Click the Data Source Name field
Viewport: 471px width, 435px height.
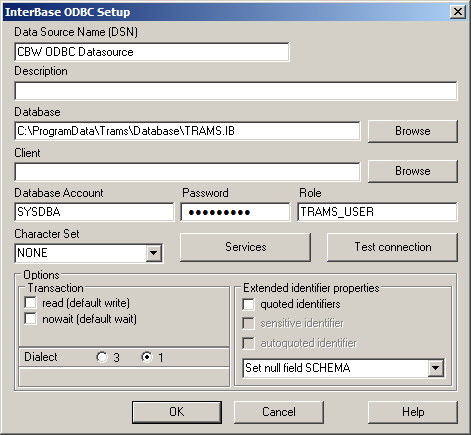click(x=152, y=52)
